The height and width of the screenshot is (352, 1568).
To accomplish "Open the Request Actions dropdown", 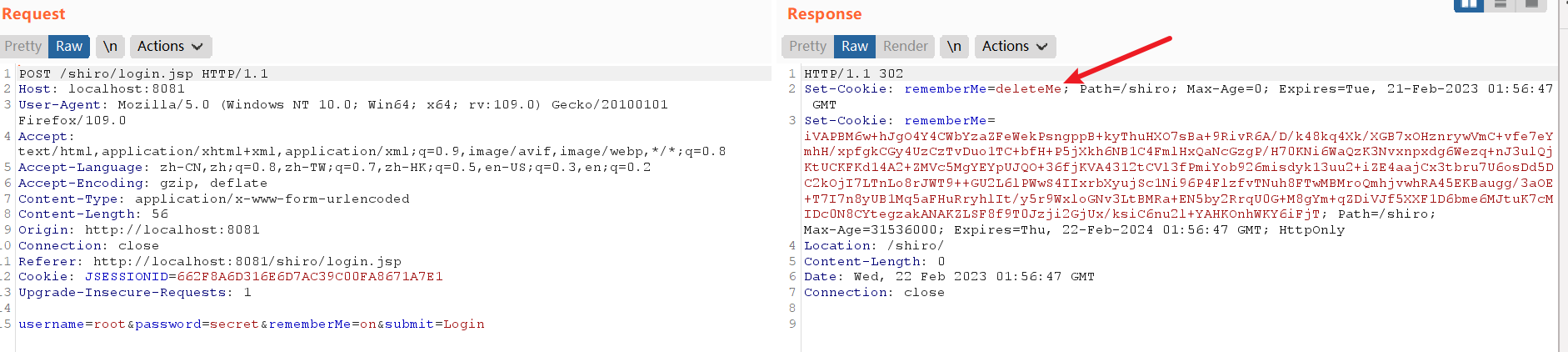I will [x=170, y=47].
